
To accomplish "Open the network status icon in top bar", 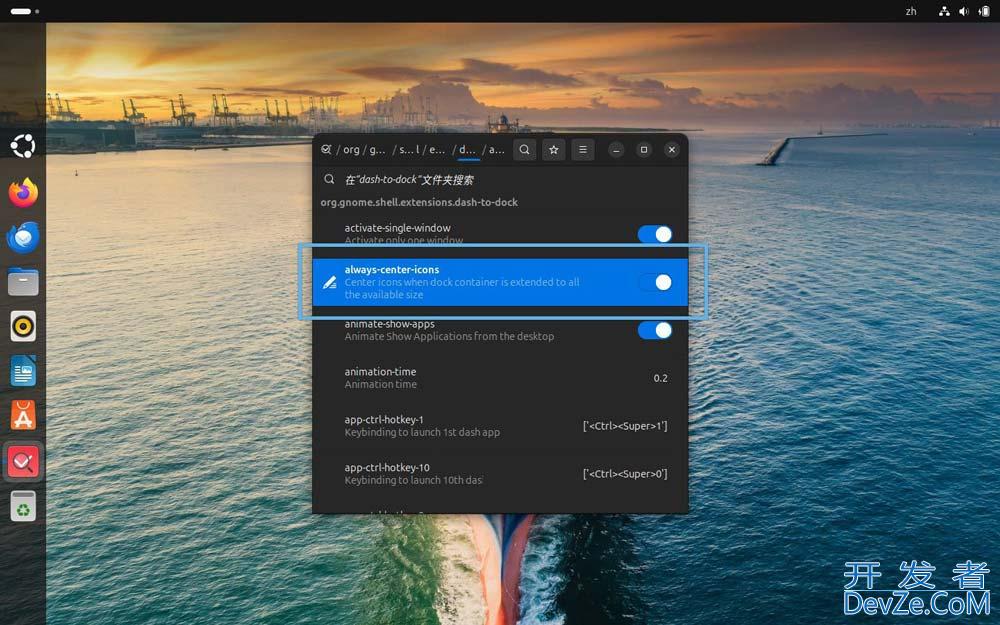I will coord(944,11).
